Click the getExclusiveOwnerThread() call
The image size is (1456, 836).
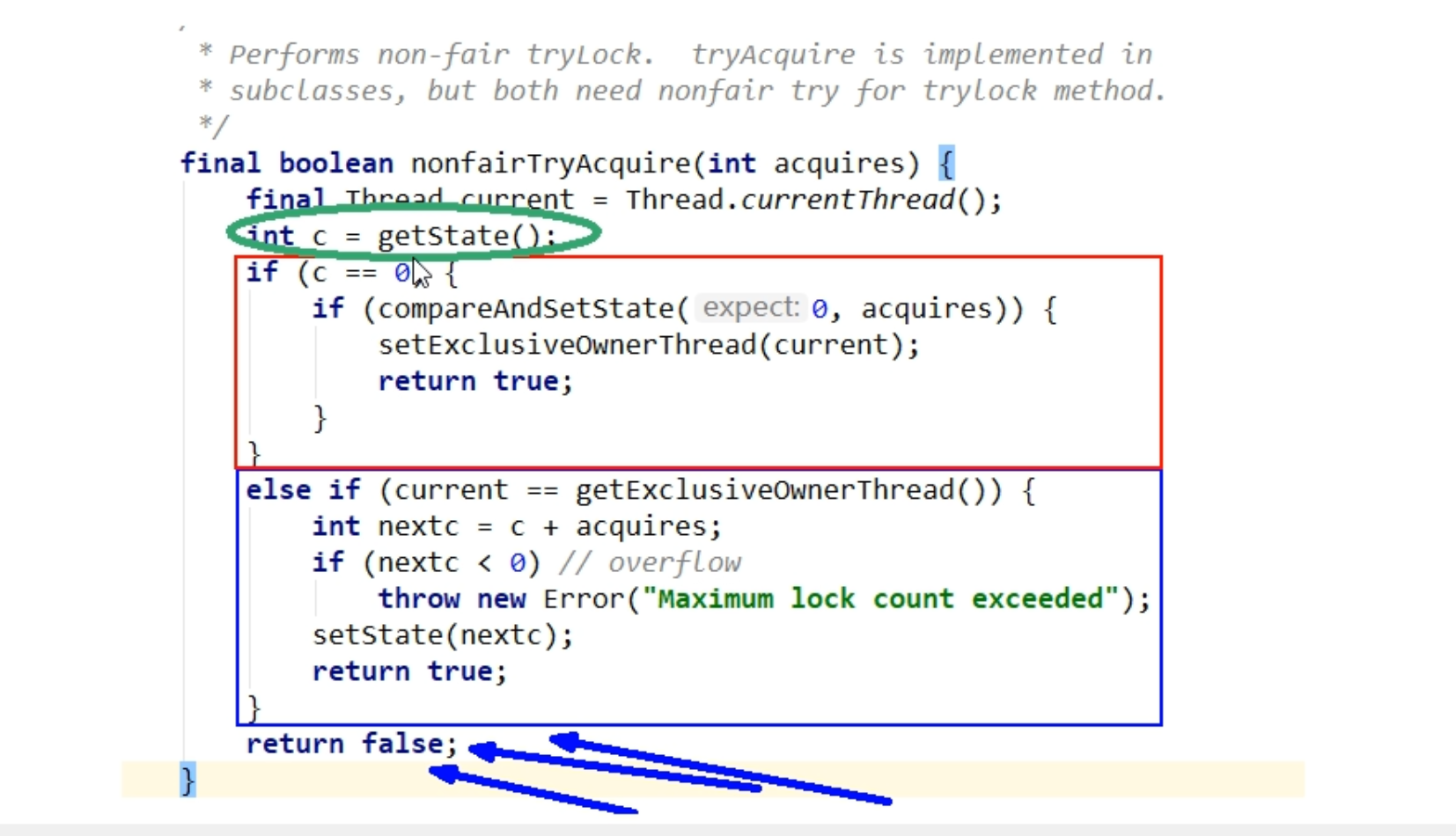pos(788,490)
